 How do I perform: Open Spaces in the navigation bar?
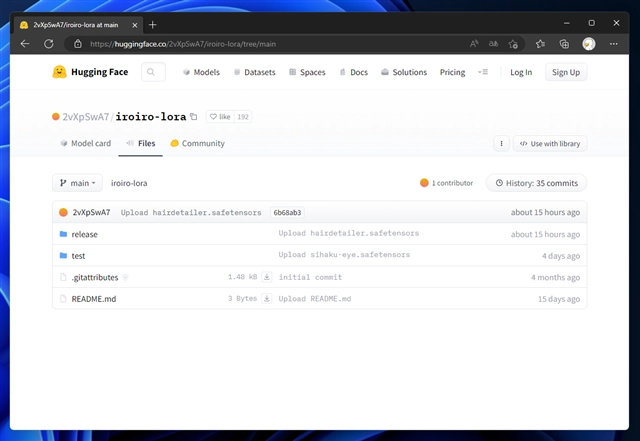307,72
